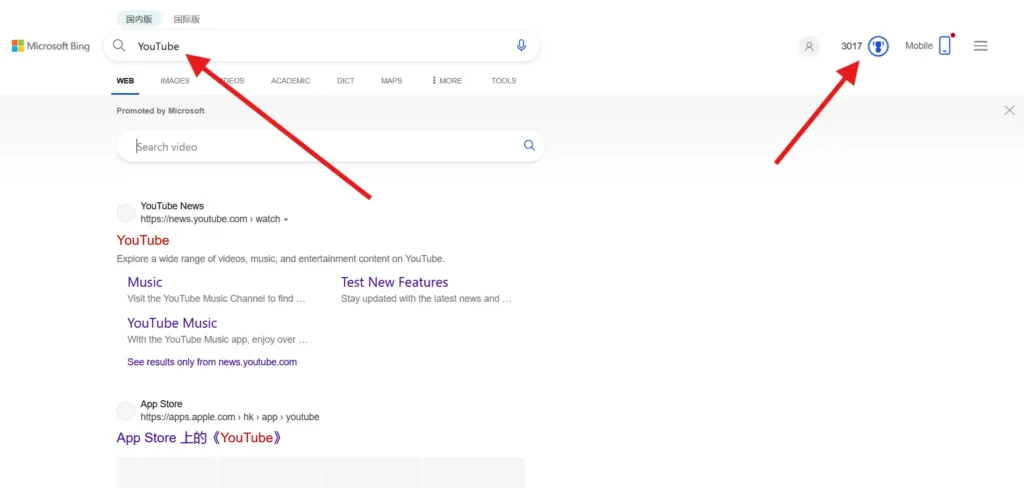Expand the news.youtube.com URL dropdown arrow

286,220
